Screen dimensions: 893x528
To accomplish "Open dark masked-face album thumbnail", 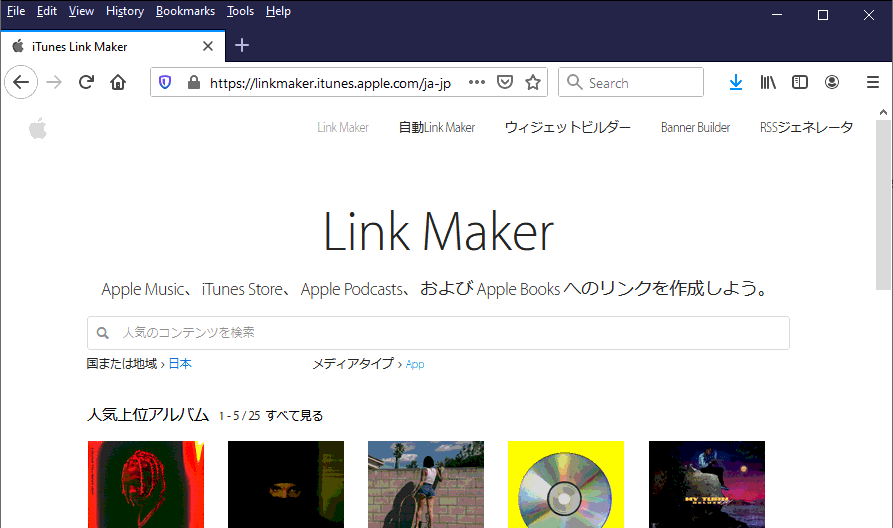I will coord(286,484).
